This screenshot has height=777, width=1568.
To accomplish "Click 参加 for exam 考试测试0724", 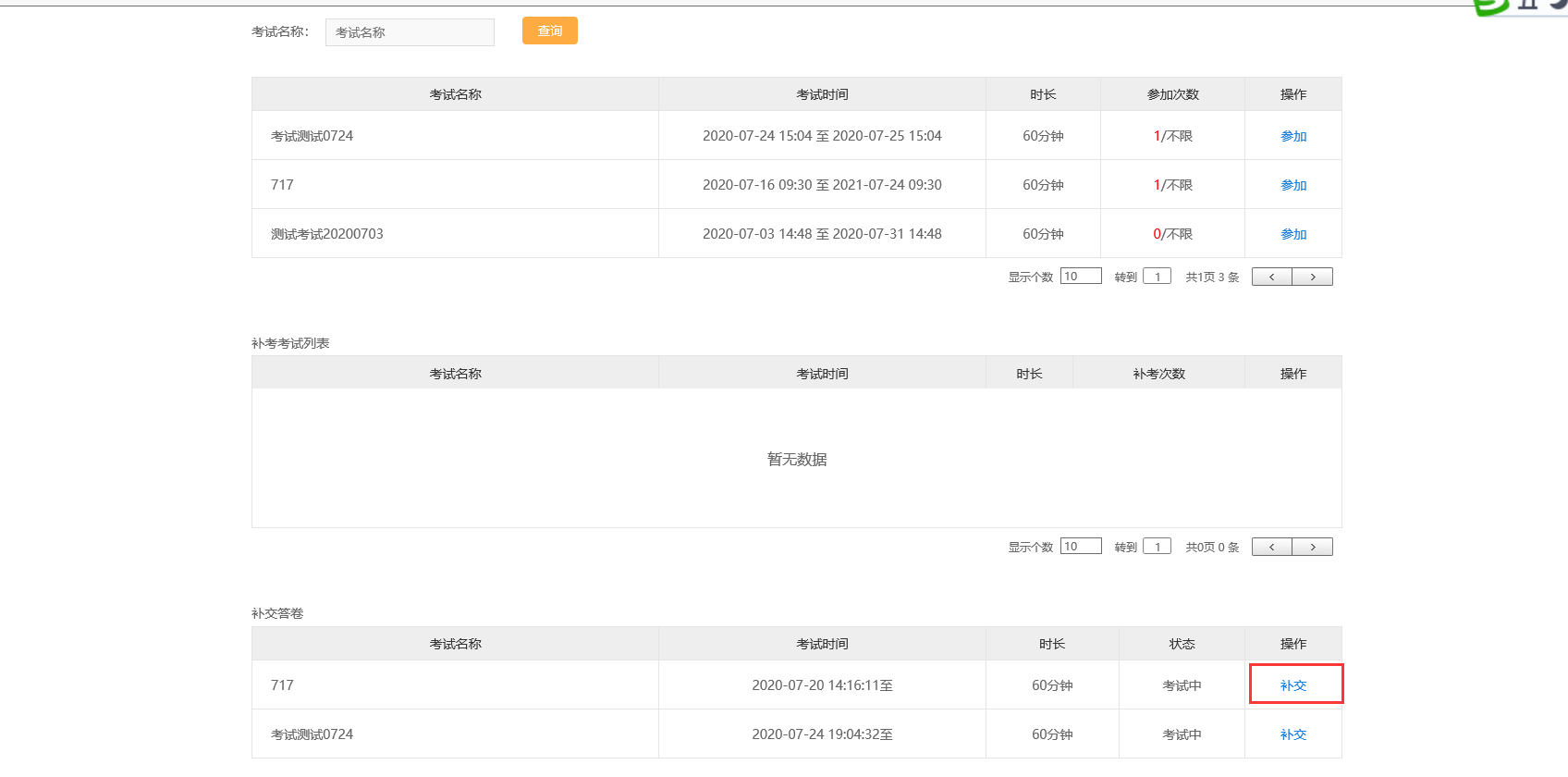I will [x=1292, y=136].
